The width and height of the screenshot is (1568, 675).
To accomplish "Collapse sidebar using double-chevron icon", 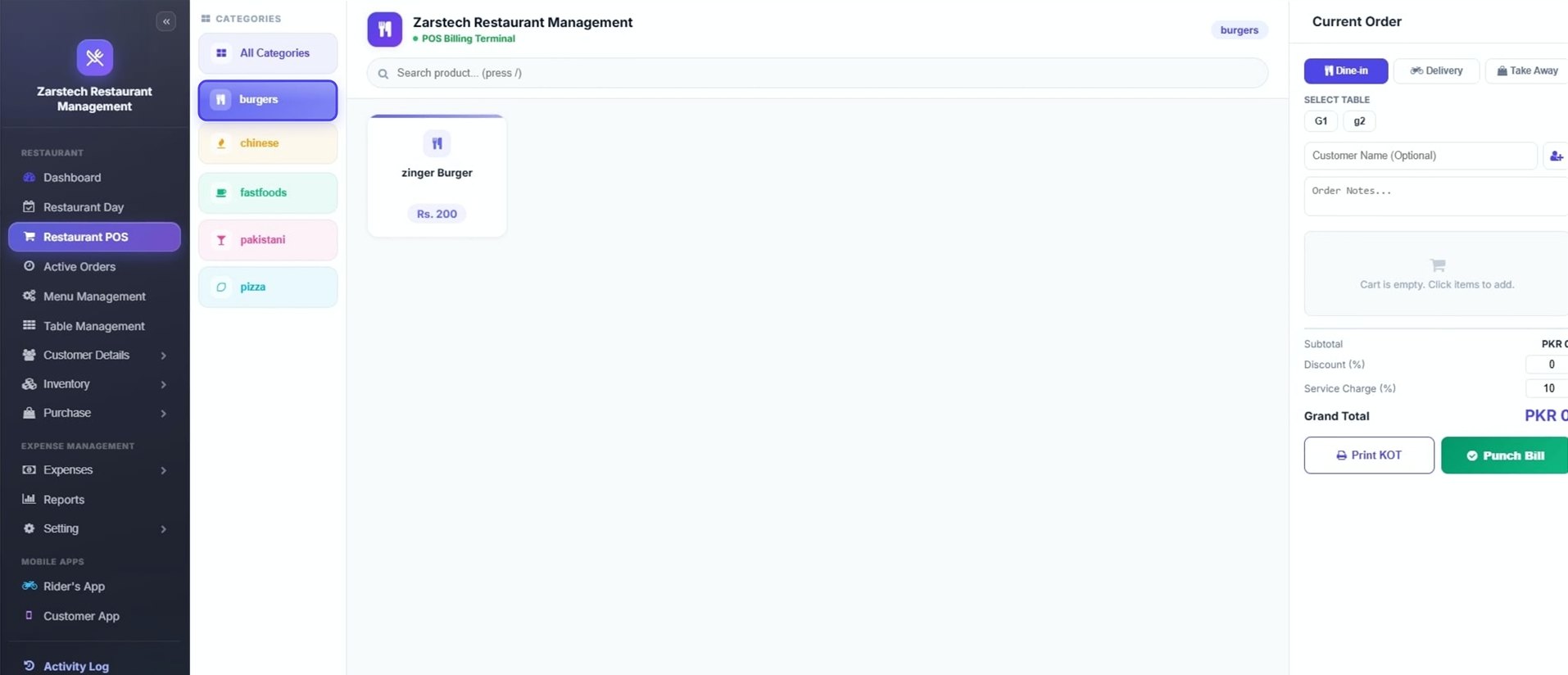I will (x=166, y=22).
